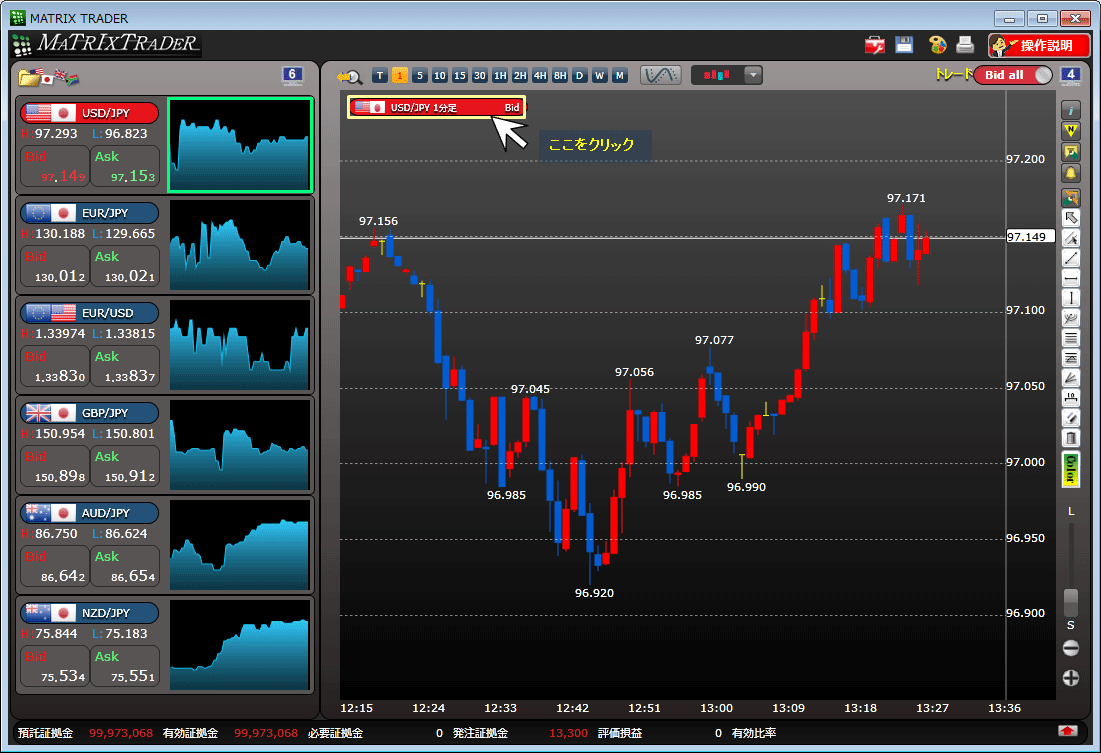Click the AUD/JPY currency pair header

[x=89, y=513]
